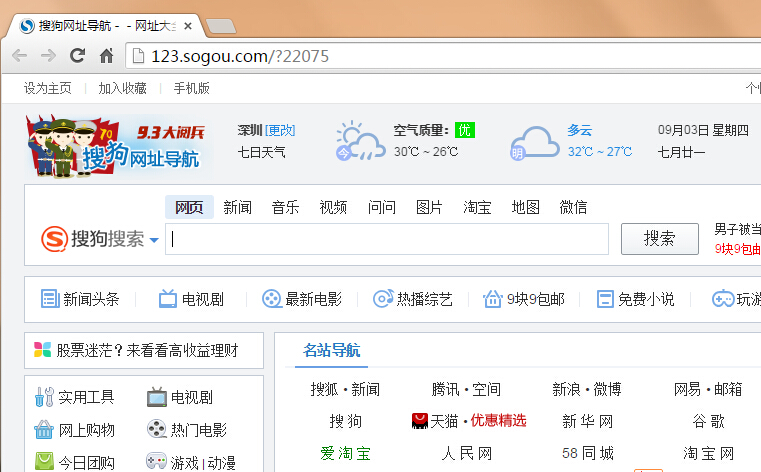
Task: Click the 免费小说 book icon
Action: pos(605,299)
